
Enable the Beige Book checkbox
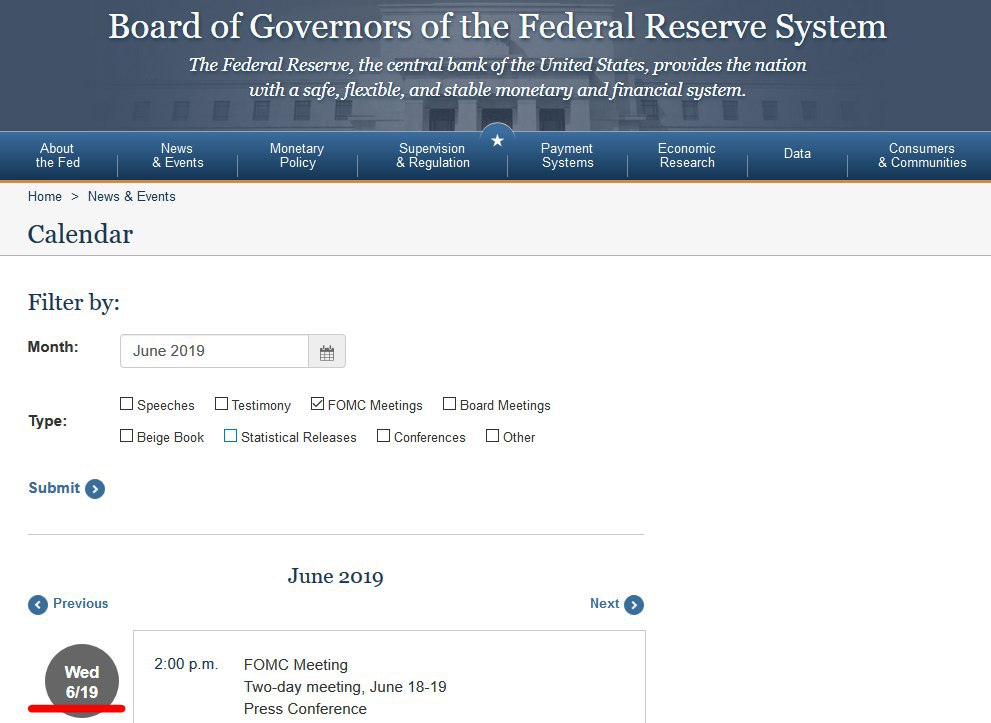126,436
